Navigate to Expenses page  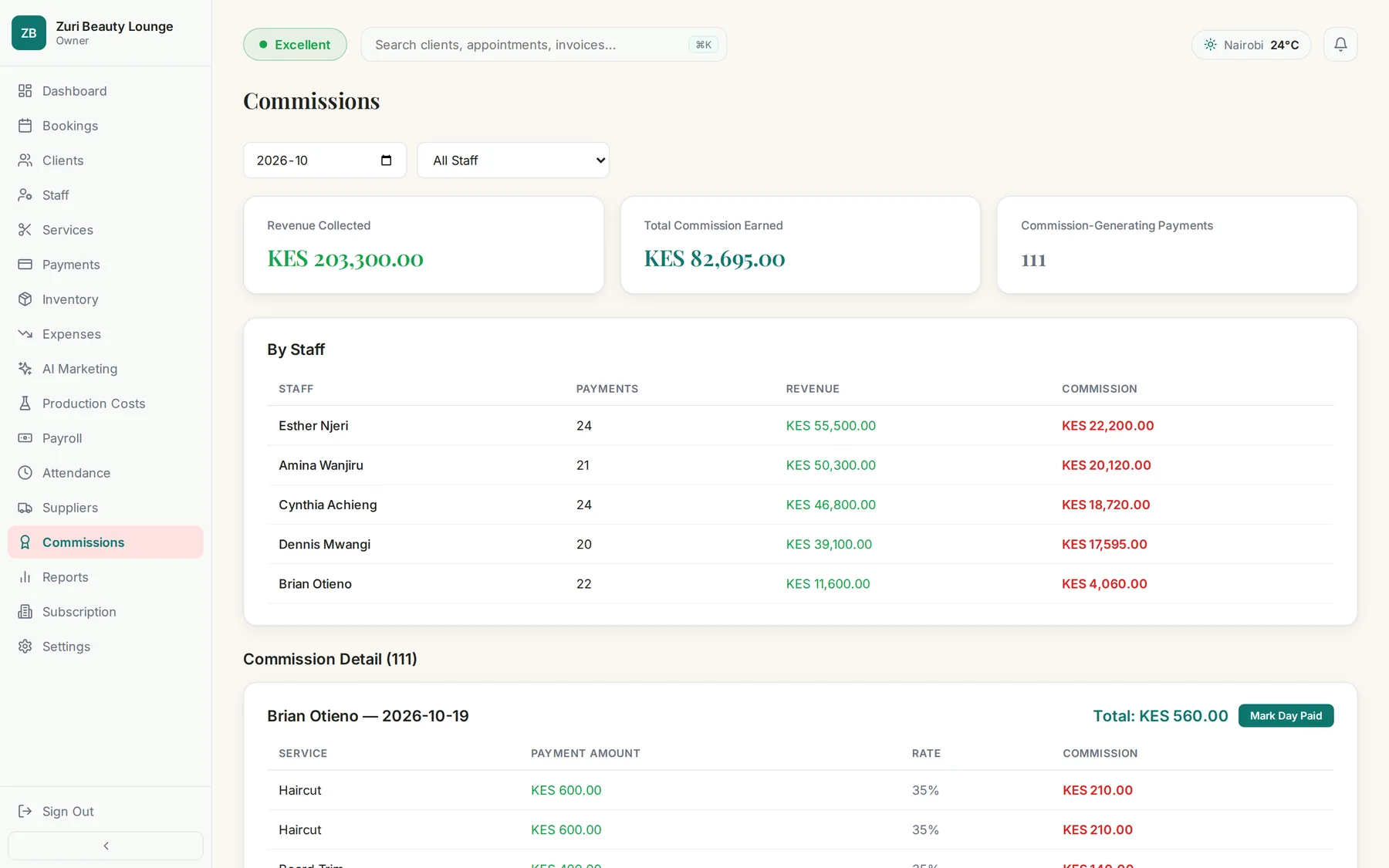[x=106, y=334]
